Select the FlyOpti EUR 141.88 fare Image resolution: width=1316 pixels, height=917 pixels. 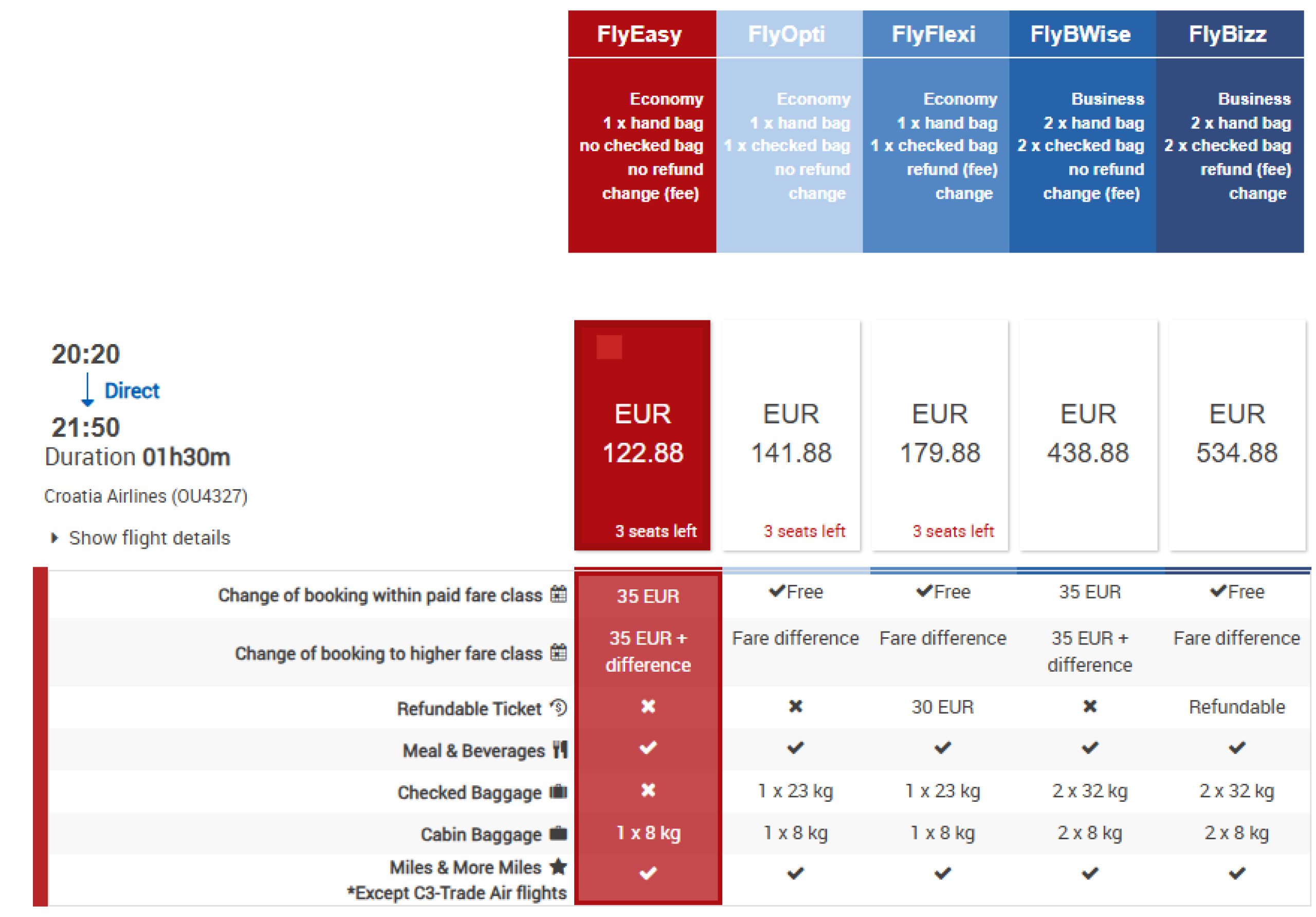pyautogui.click(x=791, y=435)
